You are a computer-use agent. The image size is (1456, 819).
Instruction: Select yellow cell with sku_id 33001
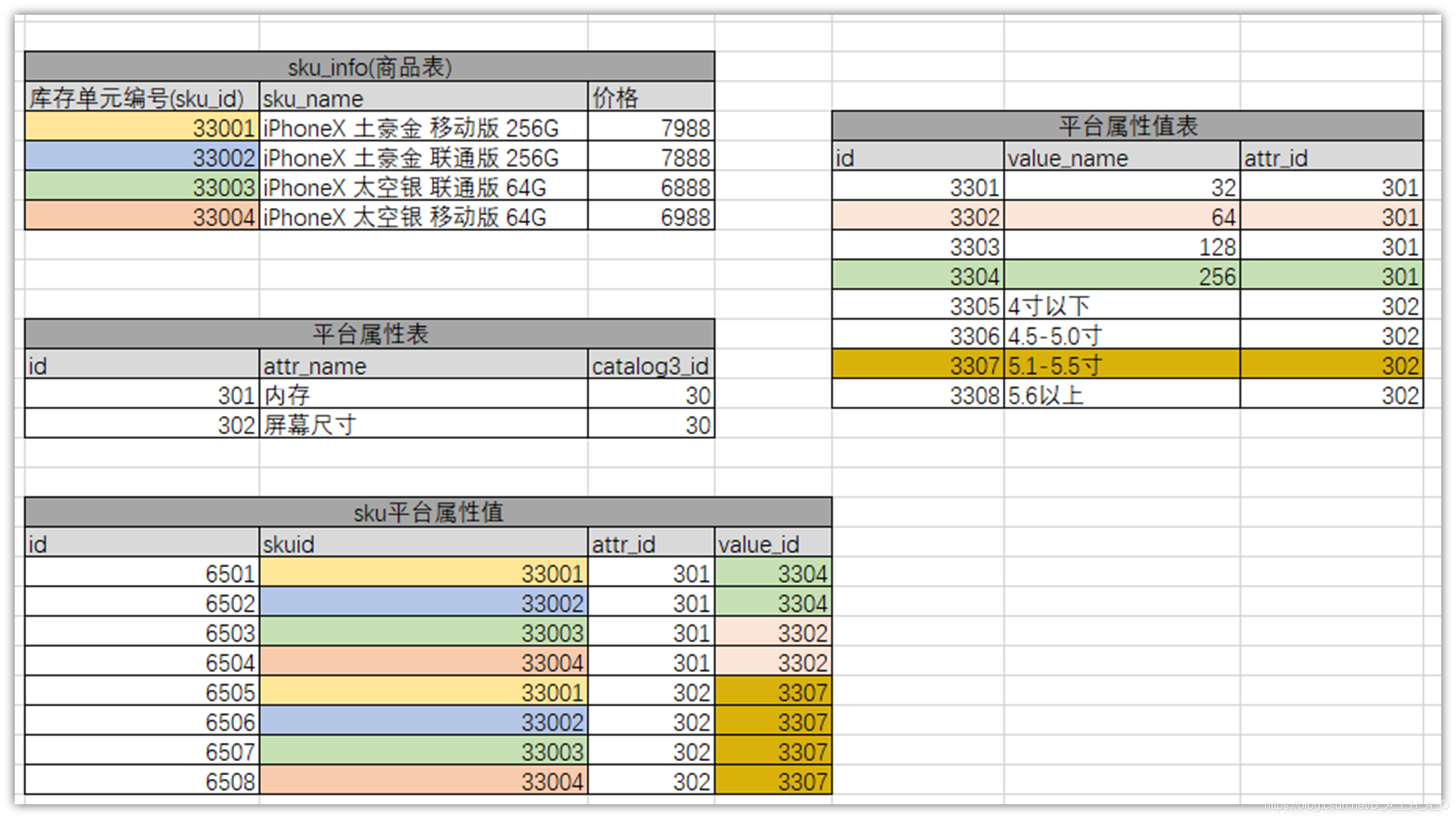pyautogui.click(x=142, y=127)
